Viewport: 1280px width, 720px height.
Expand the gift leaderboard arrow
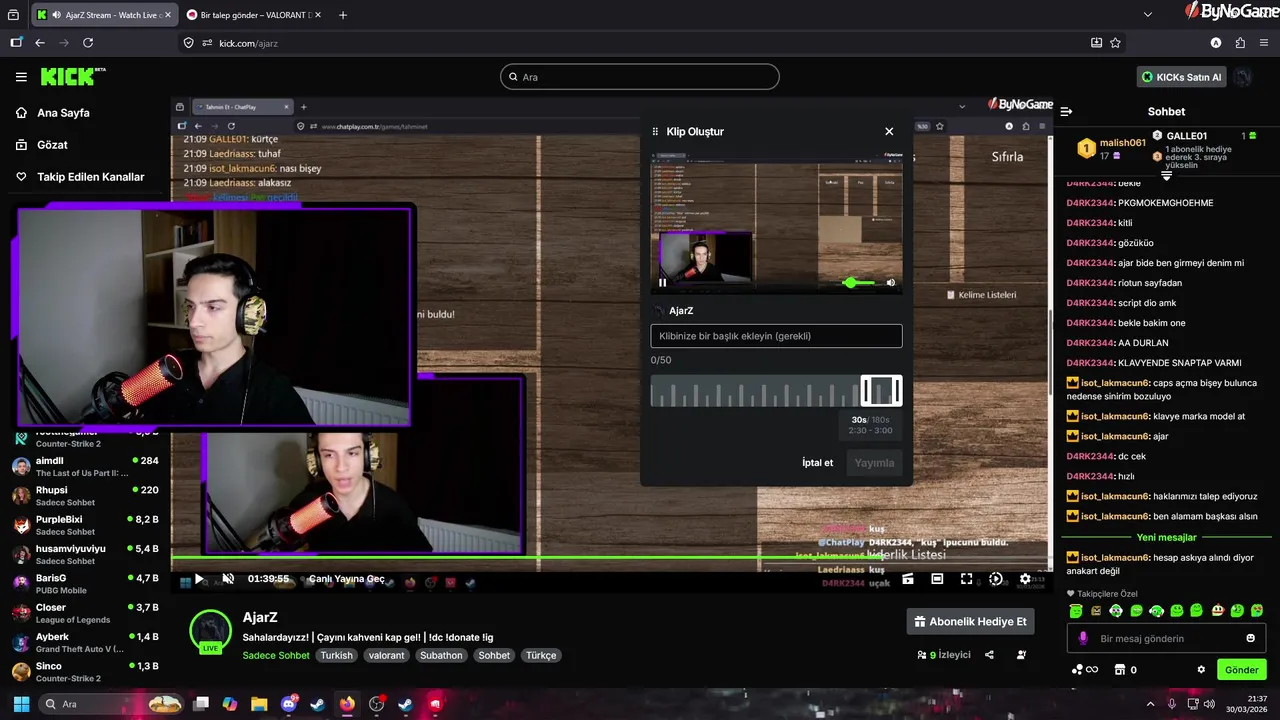pyautogui.click(x=1166, y=176)
